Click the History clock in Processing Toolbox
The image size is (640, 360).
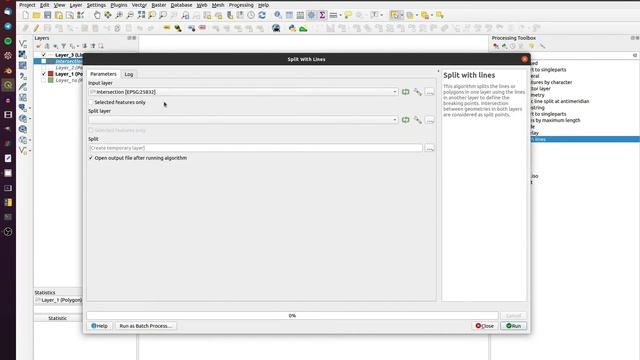pos(513,46)
